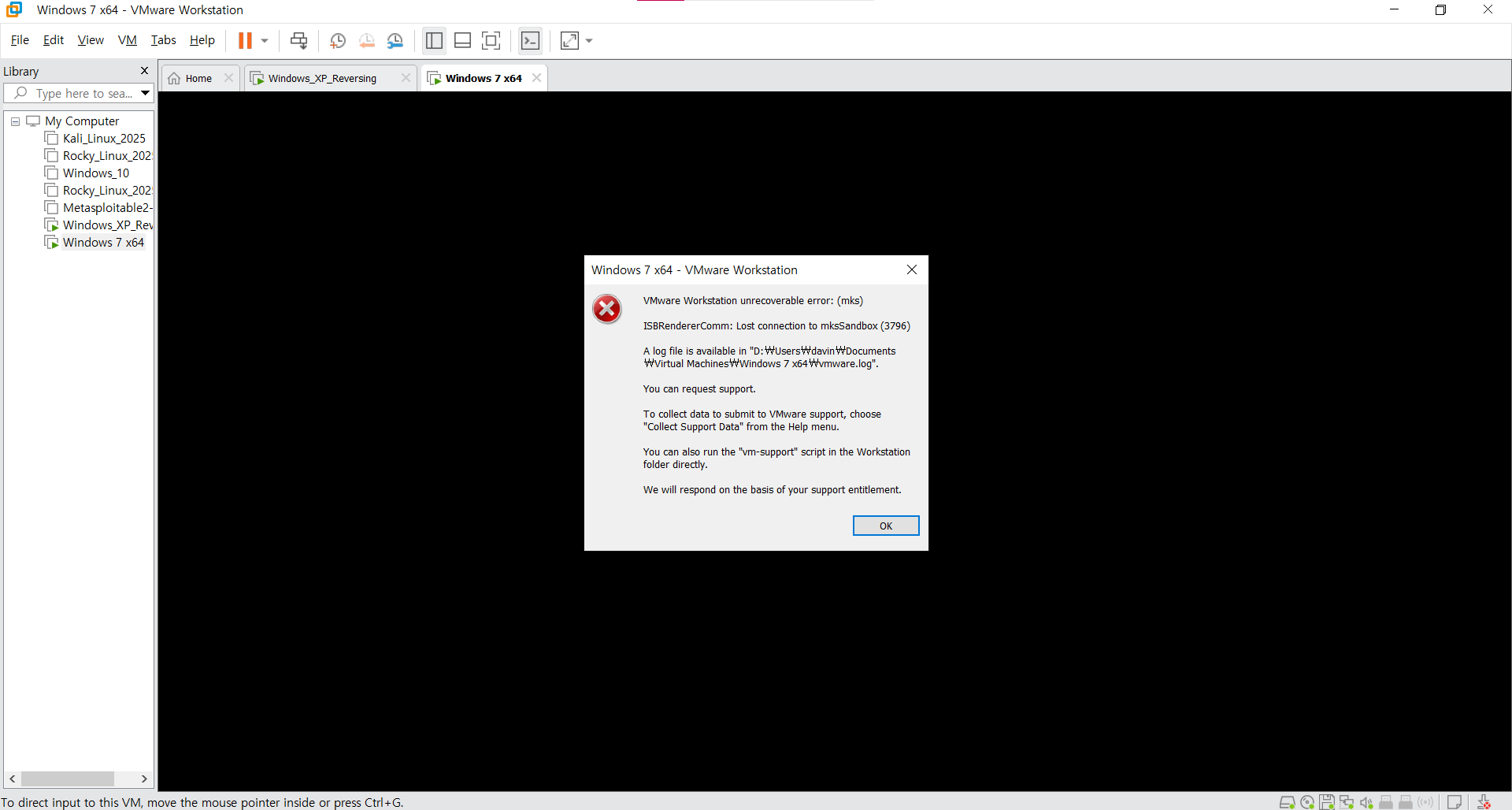Screen dimensions: 1512x810
Task: Open the File menu
Action: coord(20,40)
